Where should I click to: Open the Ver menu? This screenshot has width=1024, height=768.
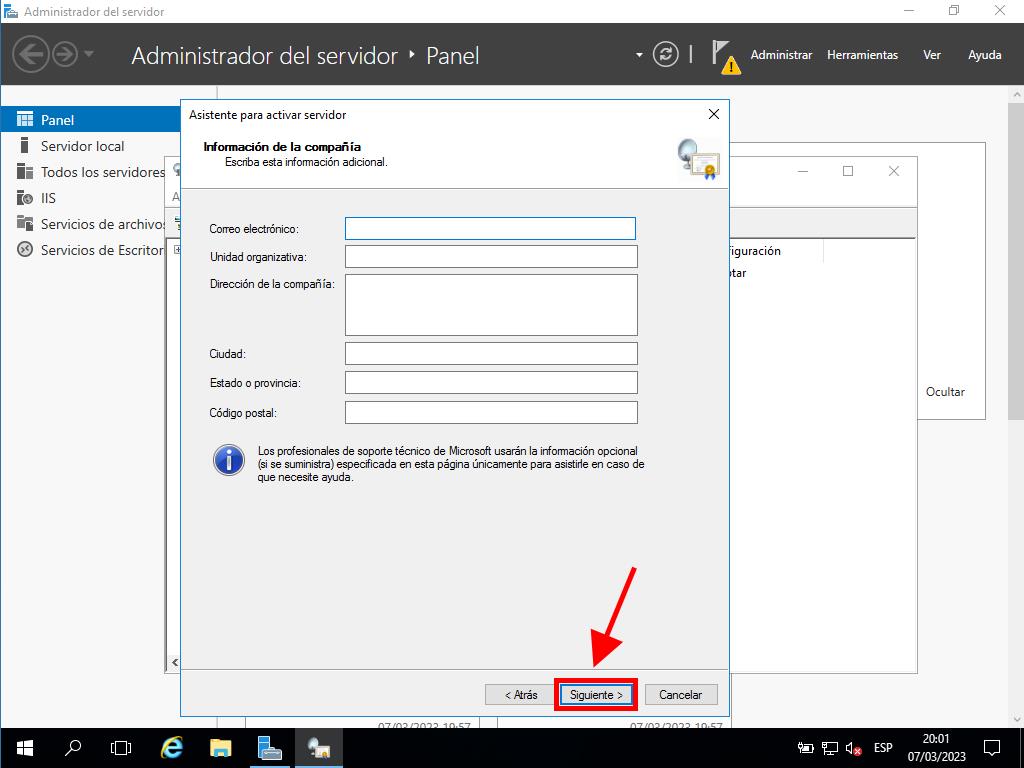click(x=932, y=55)
